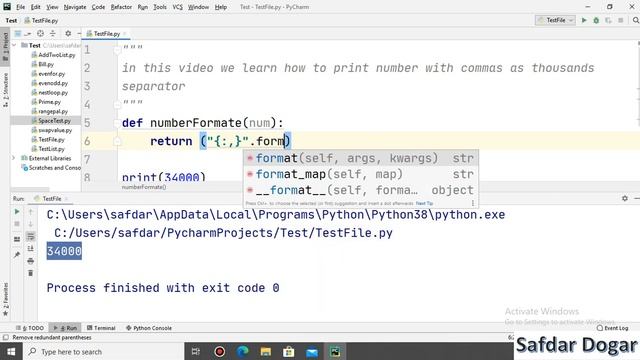This screenshot has width=640, height=360.
Task: Rerun TestFile in the Run panel
Action: (x=17, y=212)
